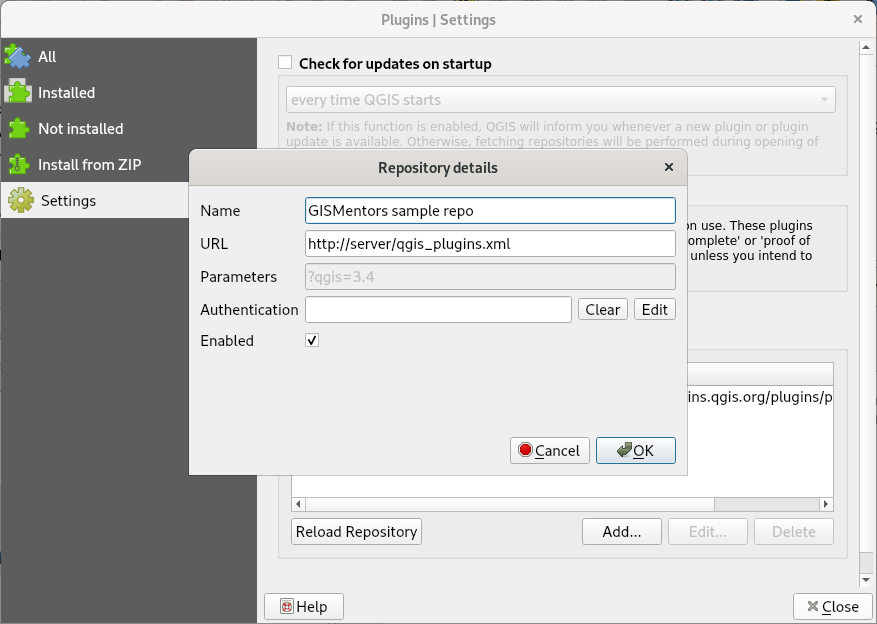Click the All plugins puzzle icon
877x624 pixels.
[18, 56]
